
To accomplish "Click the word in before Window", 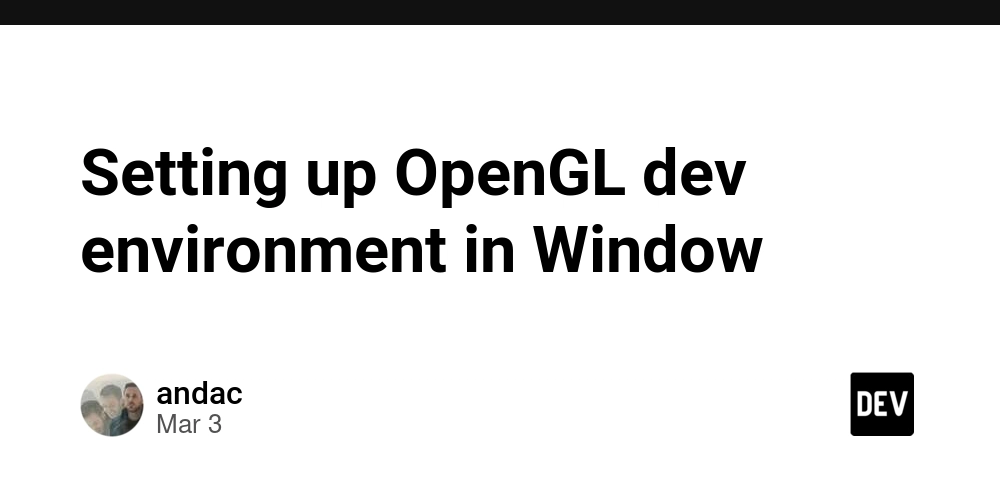I will [x=489, y=249].
